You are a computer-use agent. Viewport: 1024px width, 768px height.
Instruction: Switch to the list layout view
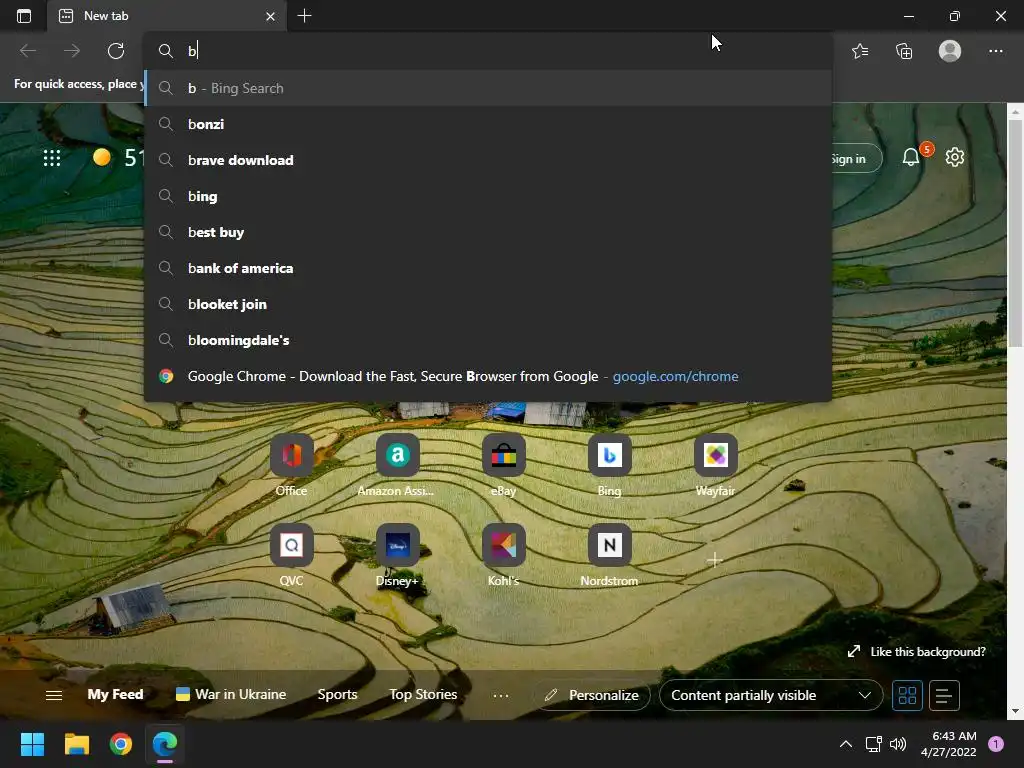pyautogui.click(x=944, y=696)
